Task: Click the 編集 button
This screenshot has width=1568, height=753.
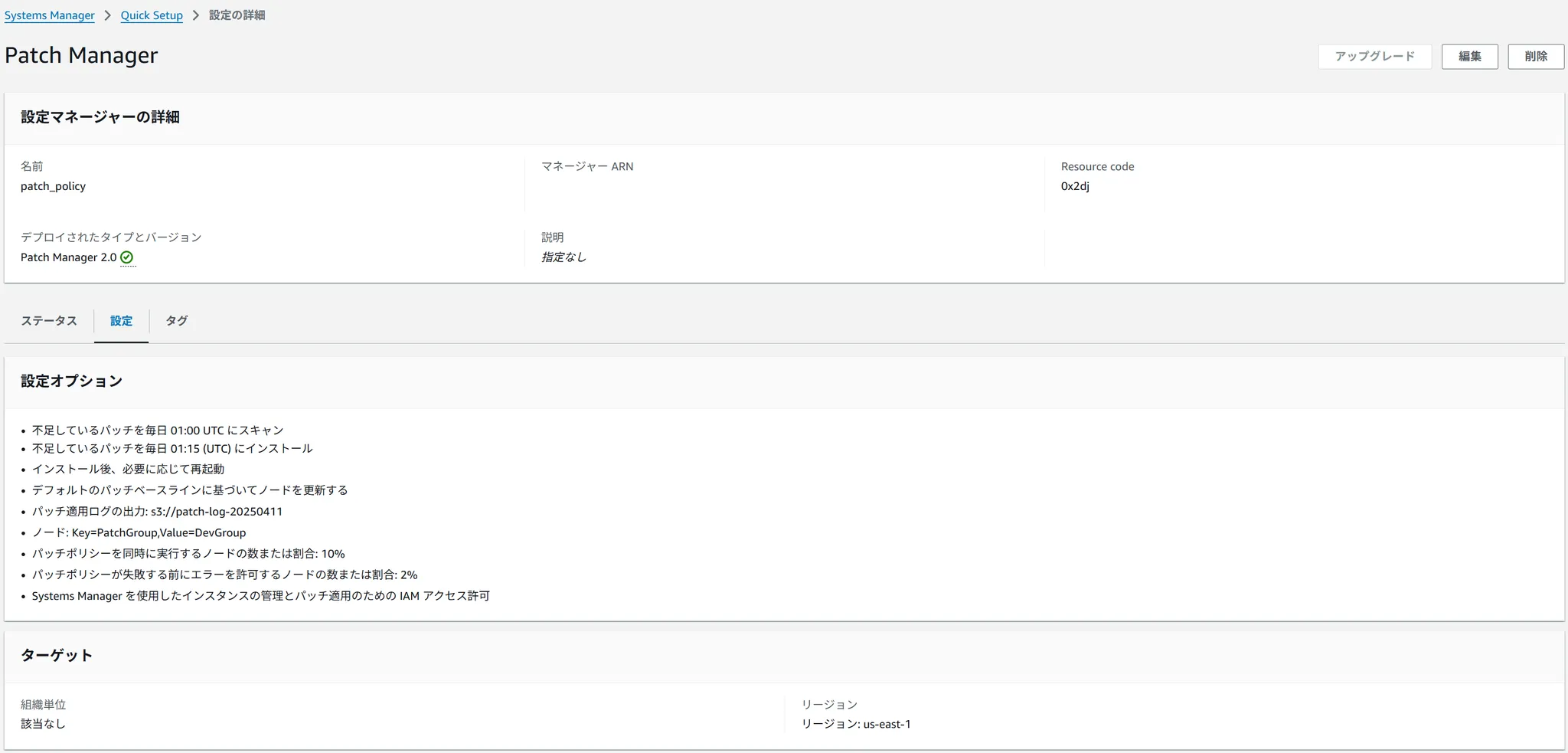Action: (x=1469, y=57)
